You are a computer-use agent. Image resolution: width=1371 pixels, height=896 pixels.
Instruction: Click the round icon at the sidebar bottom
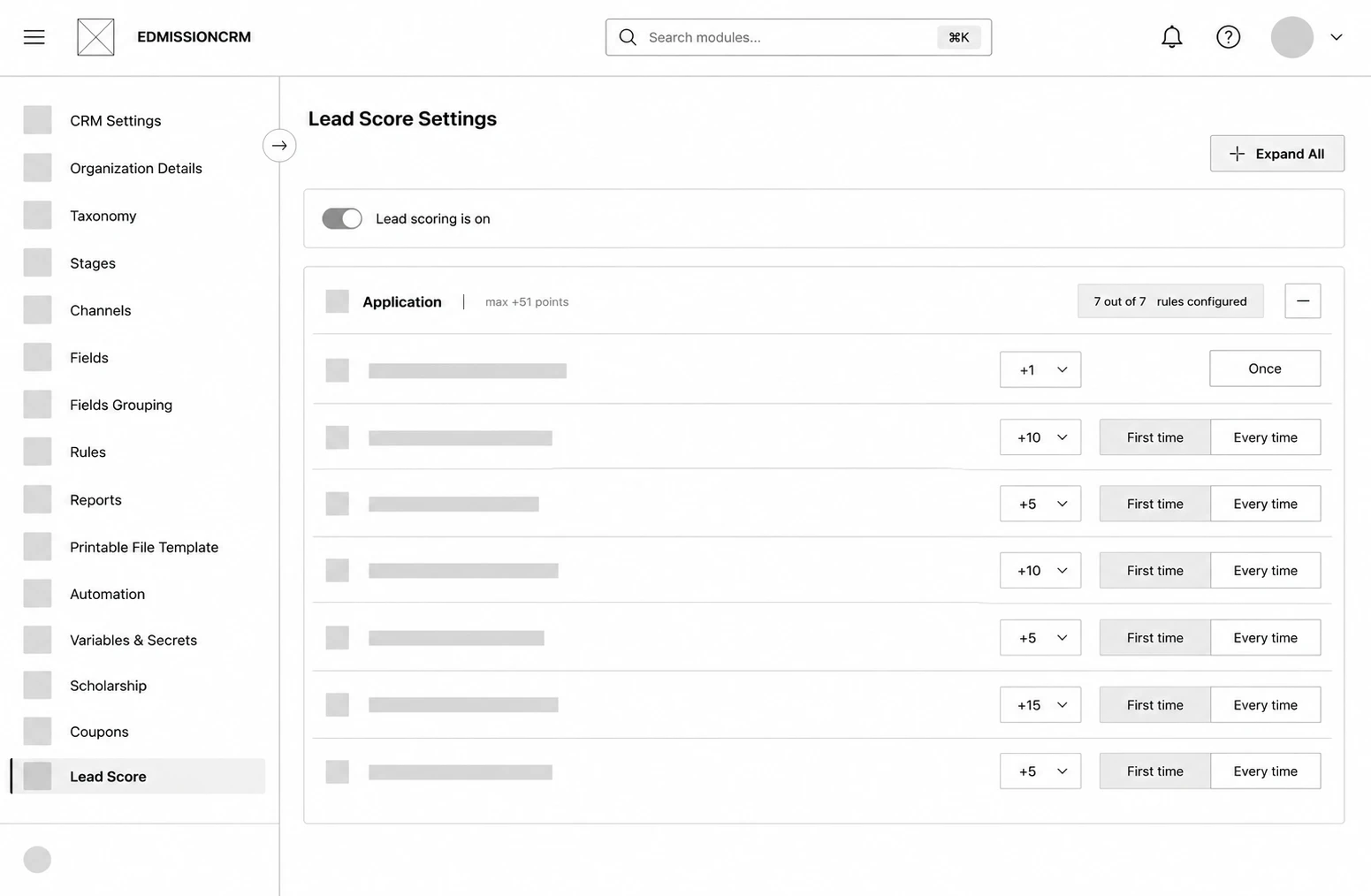tap(37, 860)
